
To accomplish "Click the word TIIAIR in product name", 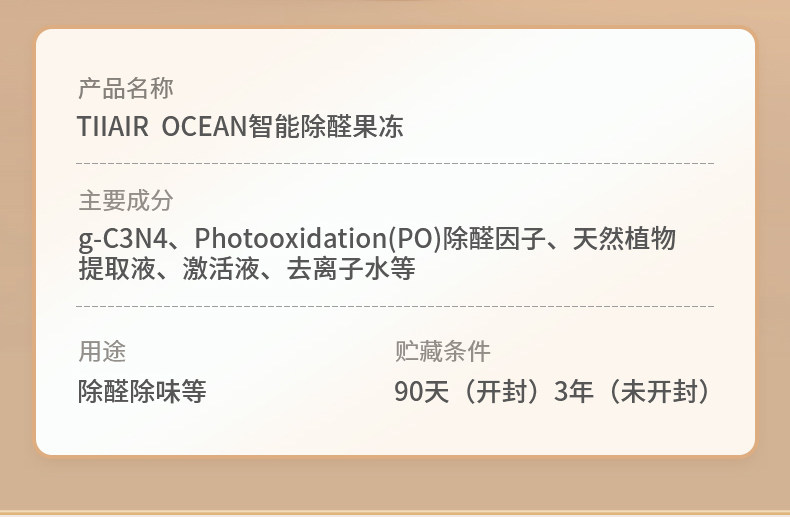I will point(113,126).
